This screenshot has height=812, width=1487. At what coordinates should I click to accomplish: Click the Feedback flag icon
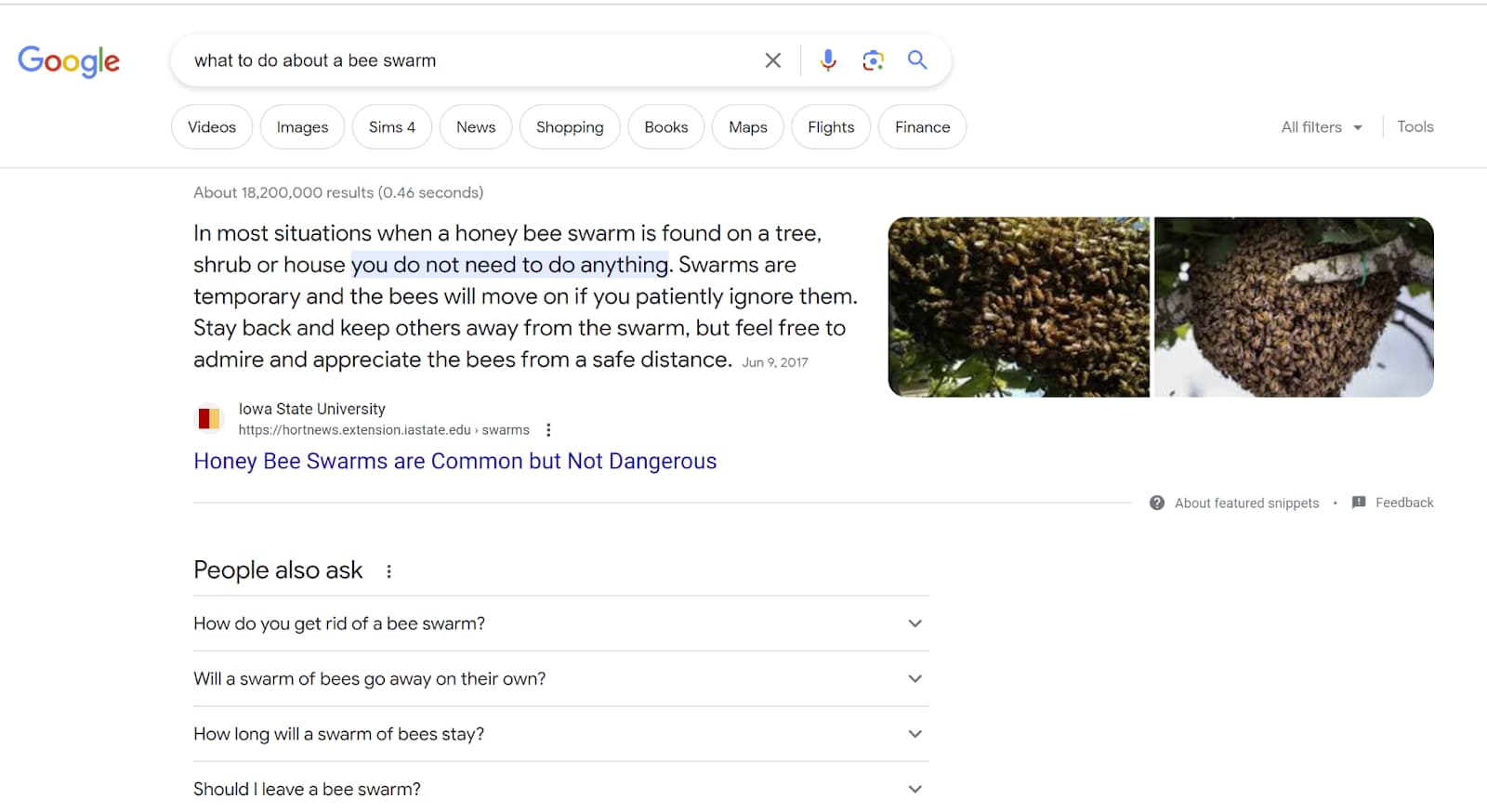pyautogui.click(x=1359, y=503)
